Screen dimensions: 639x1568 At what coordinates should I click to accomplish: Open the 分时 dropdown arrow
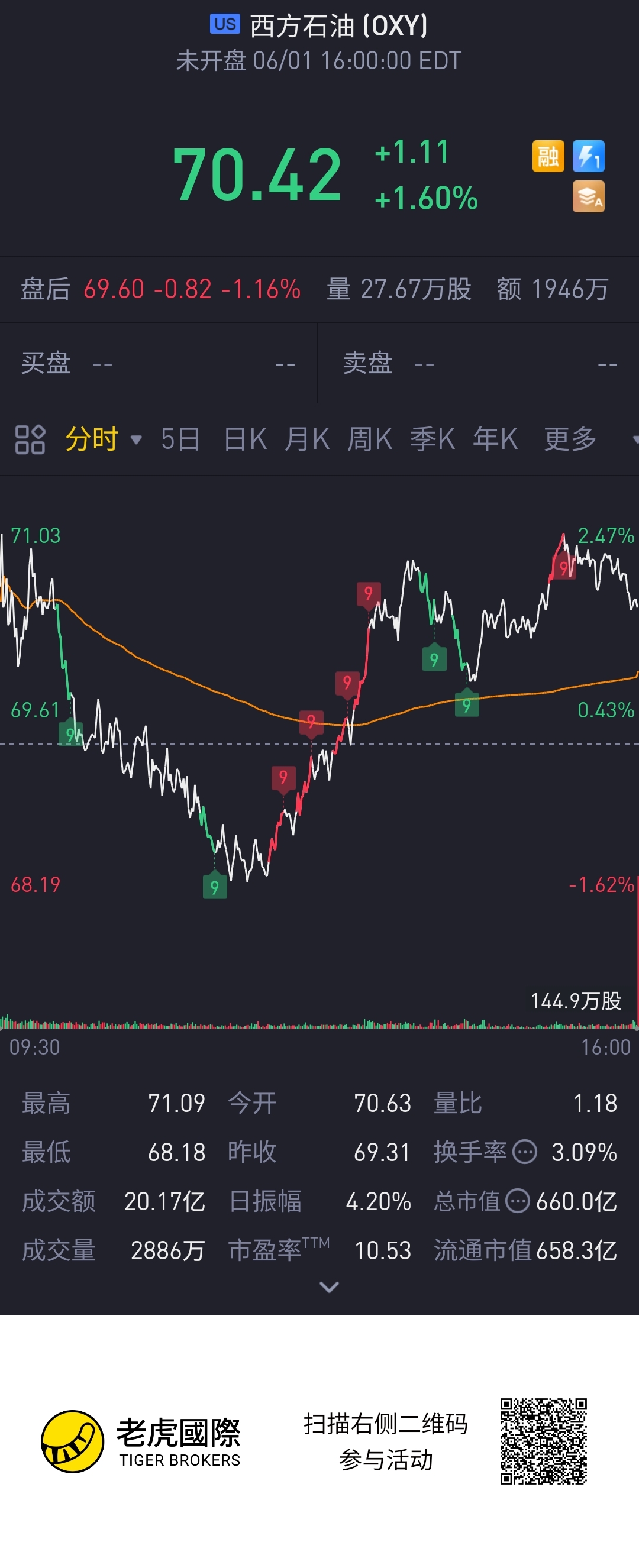click(137, 439)
